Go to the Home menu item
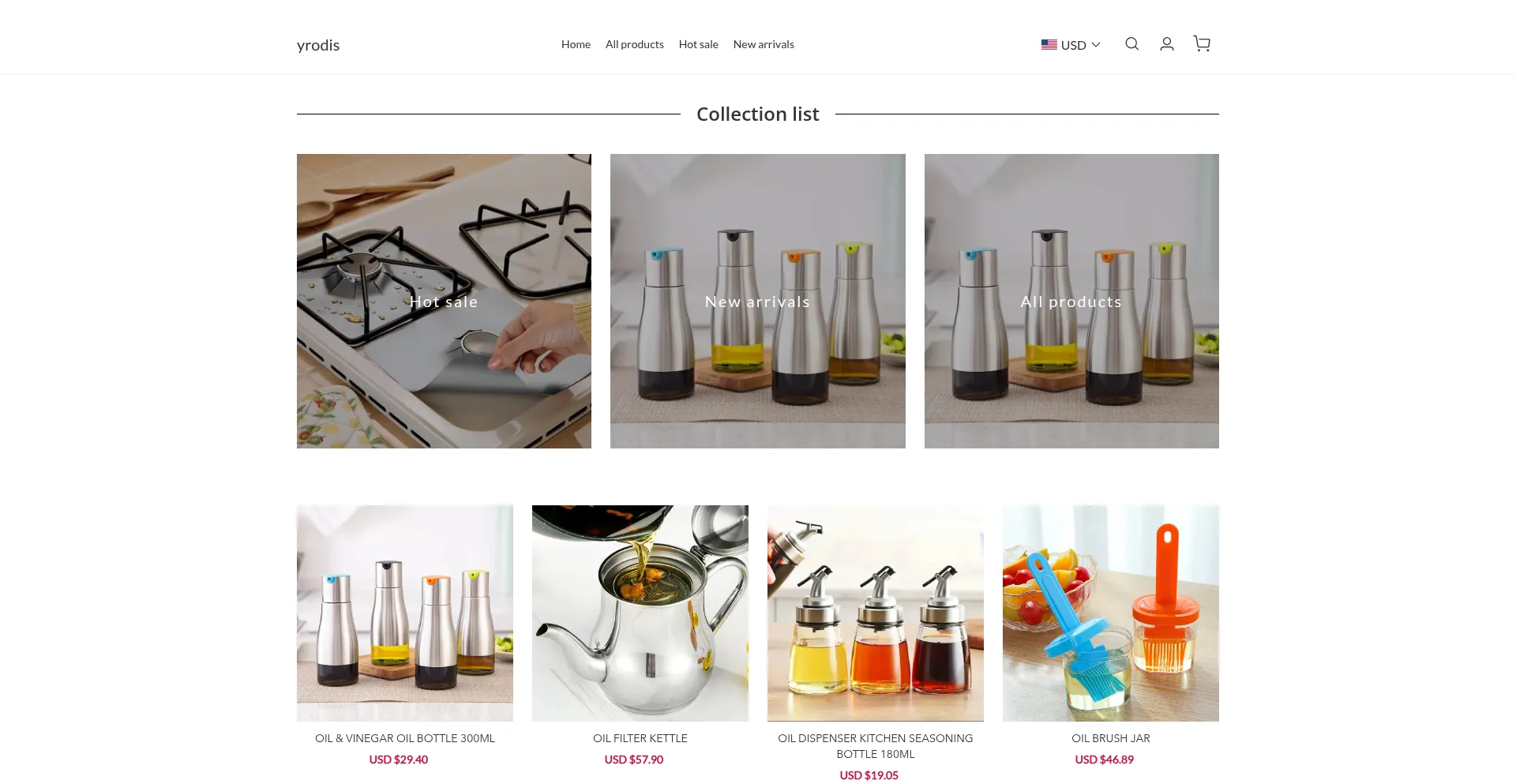This screenshot has height=784, width=1516. coord(576,44)
